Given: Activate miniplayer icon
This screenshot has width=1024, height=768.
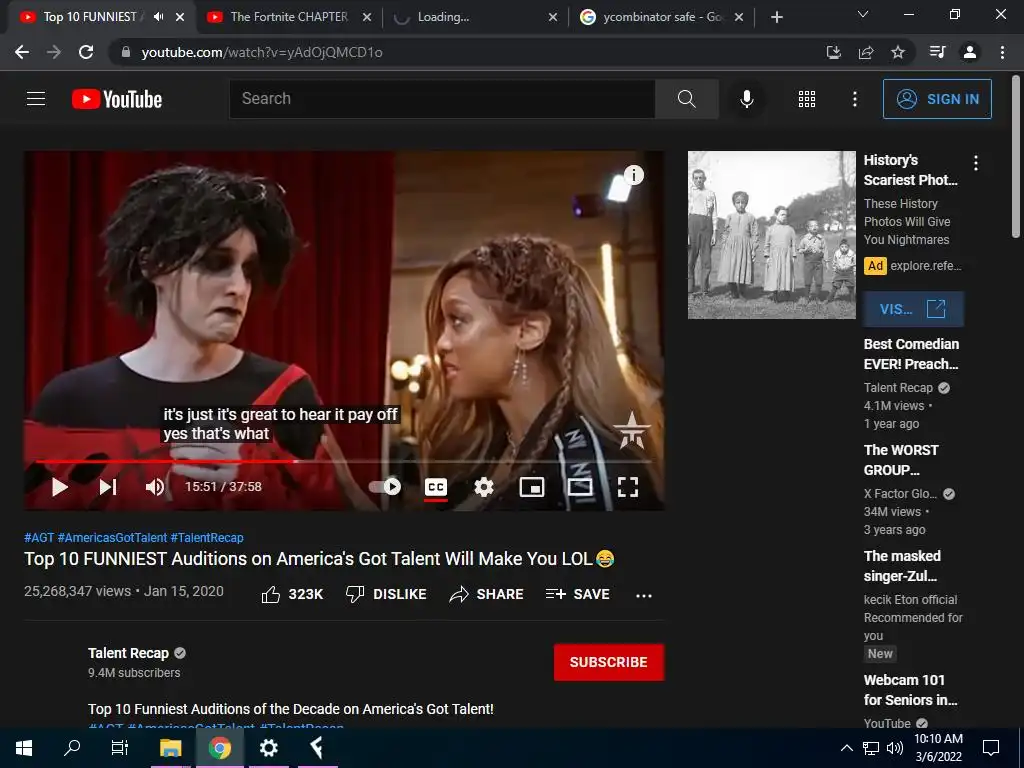Looking at the screenshot, I should [532, 487].
